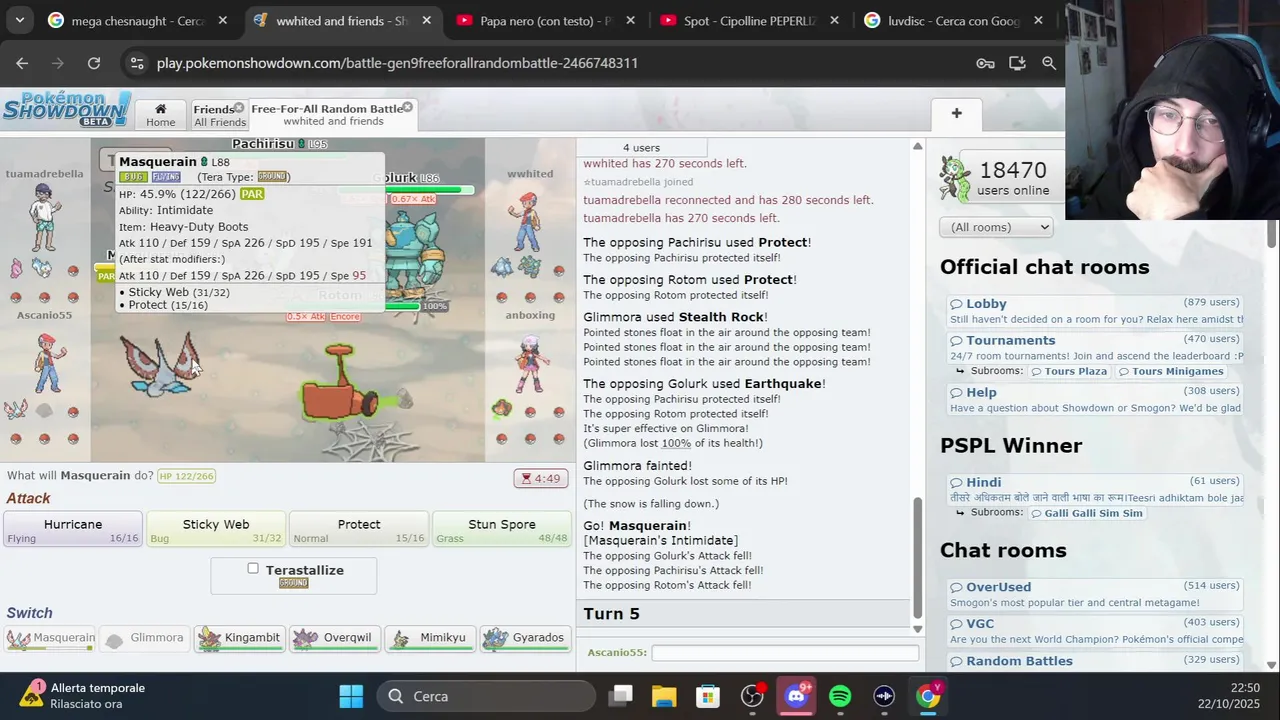Viewport: 1280px width, 720px height.
Task: Select the active Masquerain switch button
Action: pos(50,638)
